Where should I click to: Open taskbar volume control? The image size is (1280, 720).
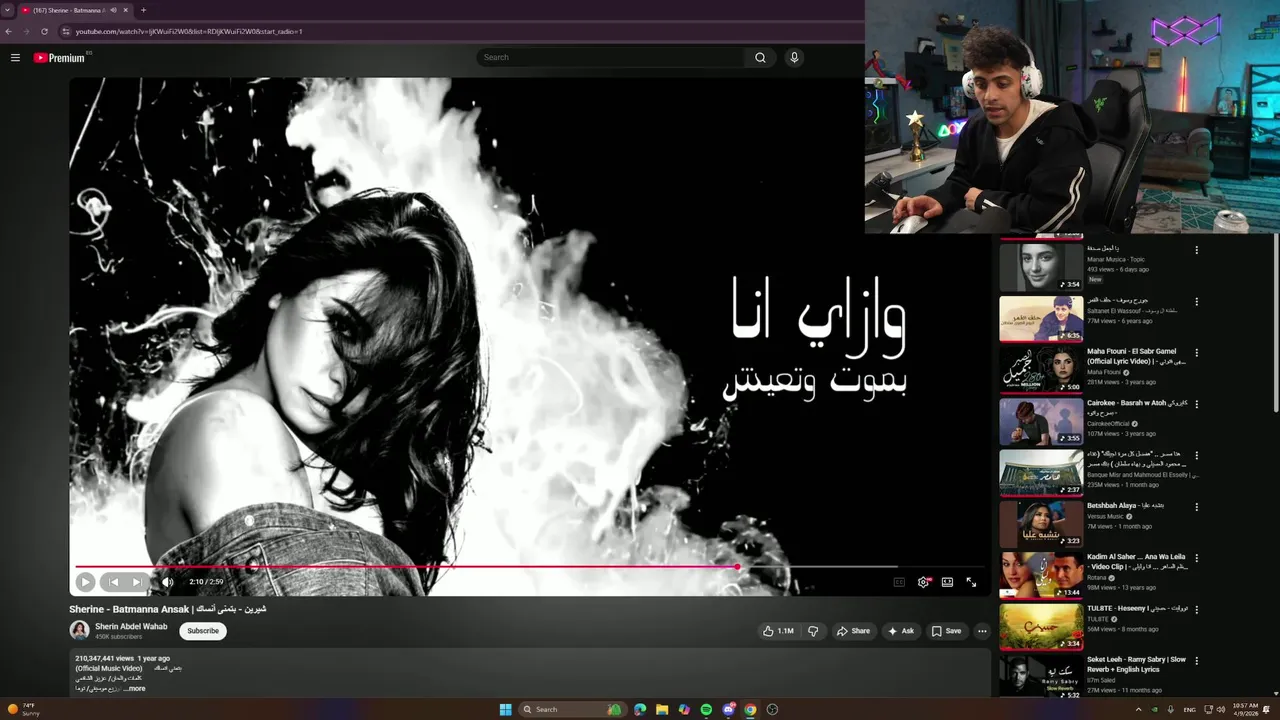tap(1221, 710)
